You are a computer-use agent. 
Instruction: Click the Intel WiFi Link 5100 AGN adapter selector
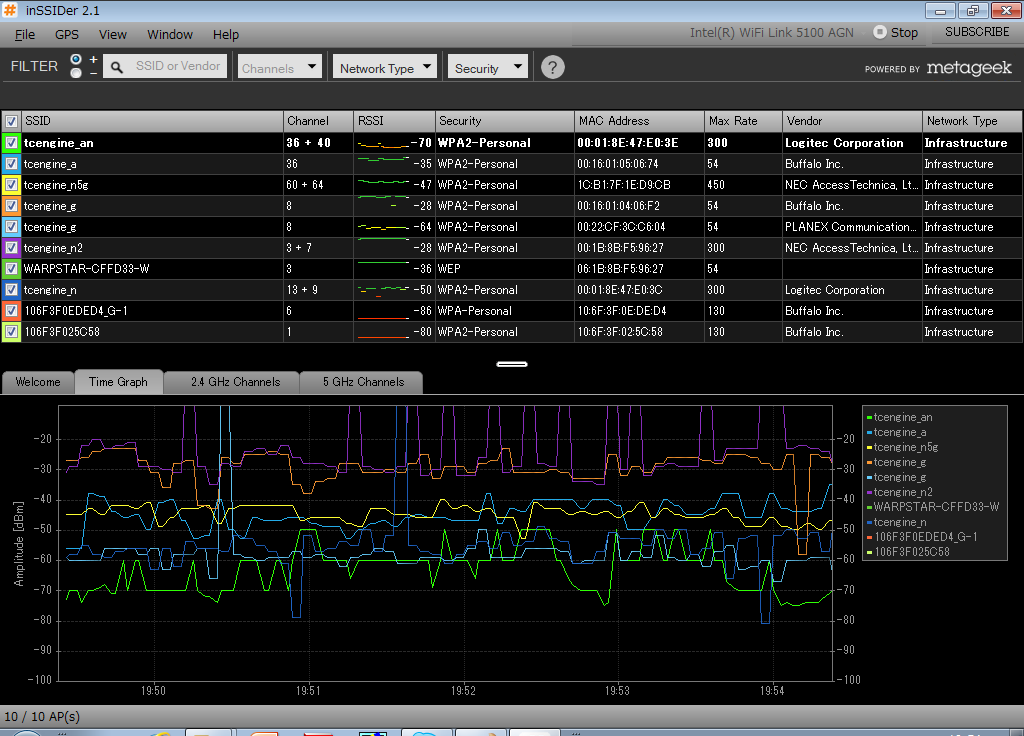click(x=771, y=33)
